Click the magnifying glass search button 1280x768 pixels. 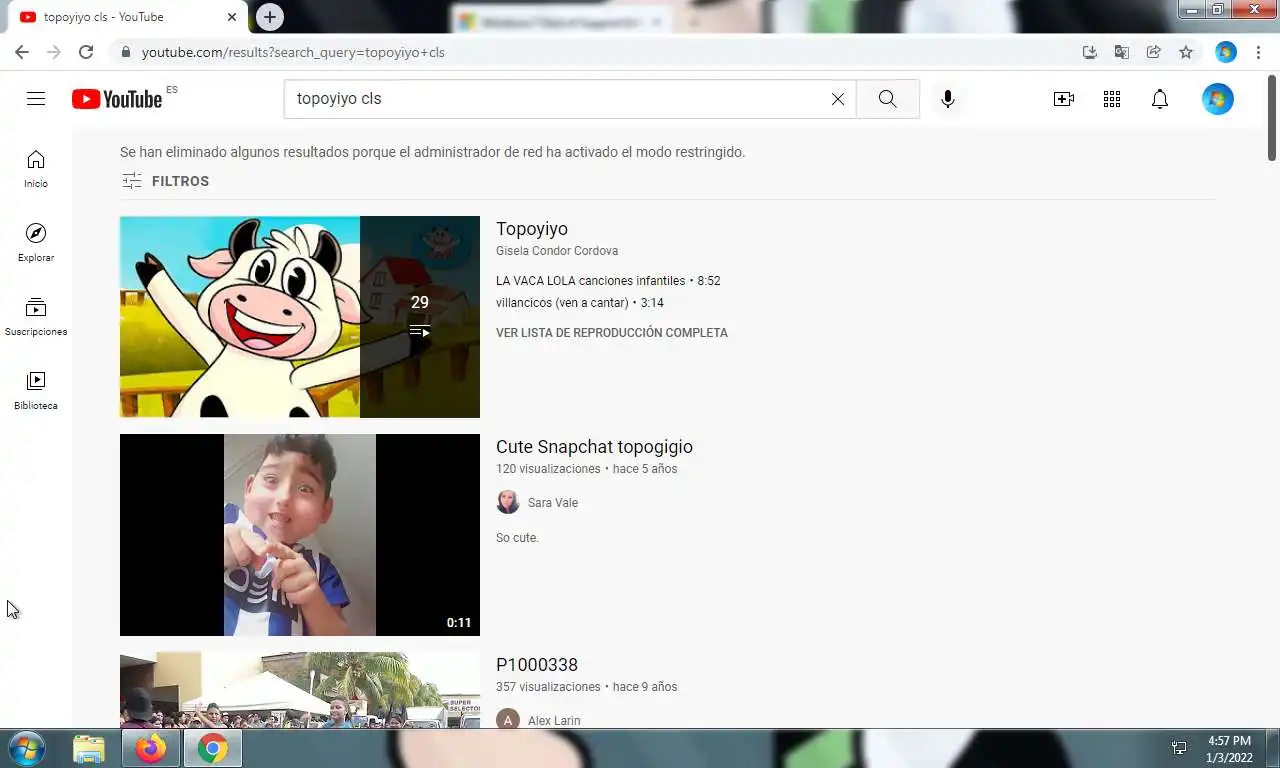coord(887,99)
